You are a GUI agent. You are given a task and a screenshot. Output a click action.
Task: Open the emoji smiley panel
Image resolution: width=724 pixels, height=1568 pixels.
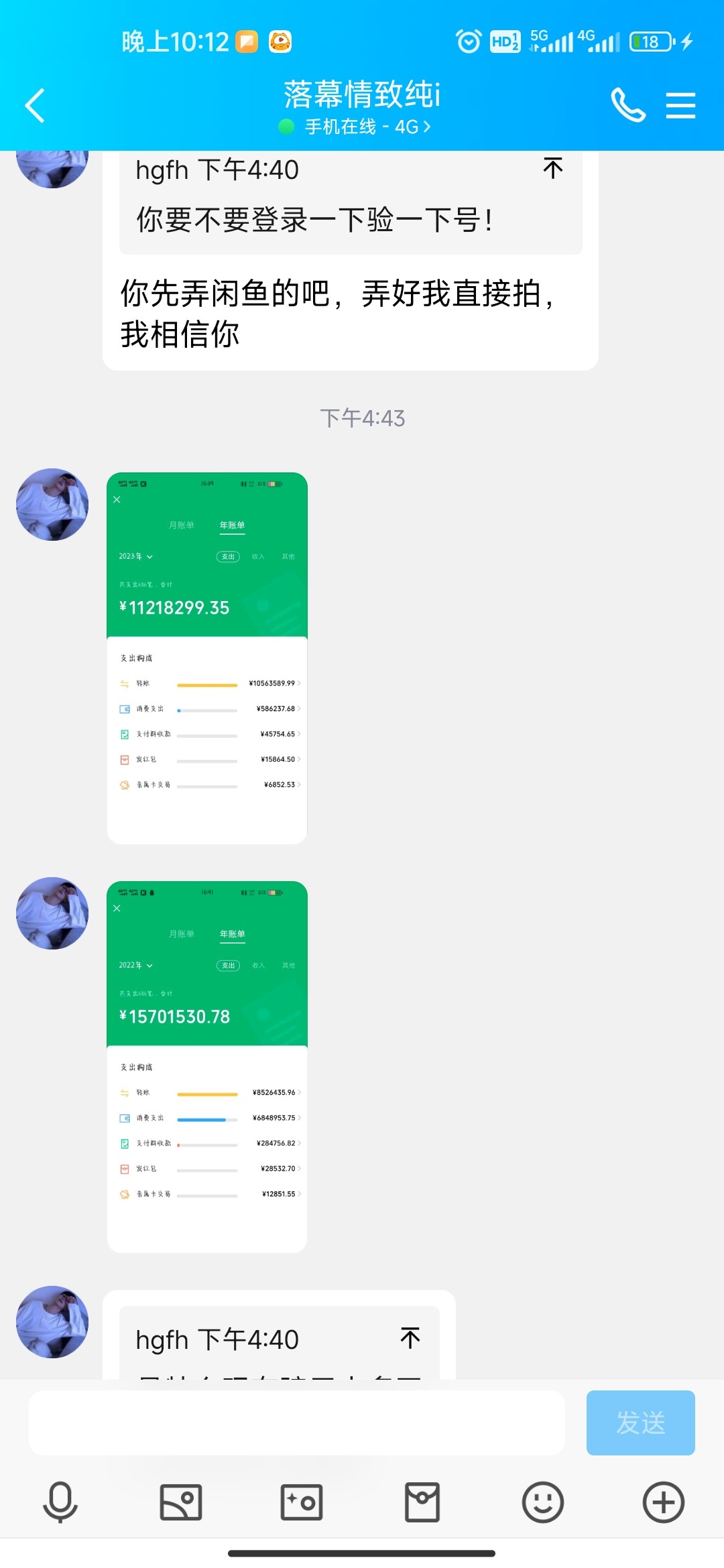coord(543,1502)
